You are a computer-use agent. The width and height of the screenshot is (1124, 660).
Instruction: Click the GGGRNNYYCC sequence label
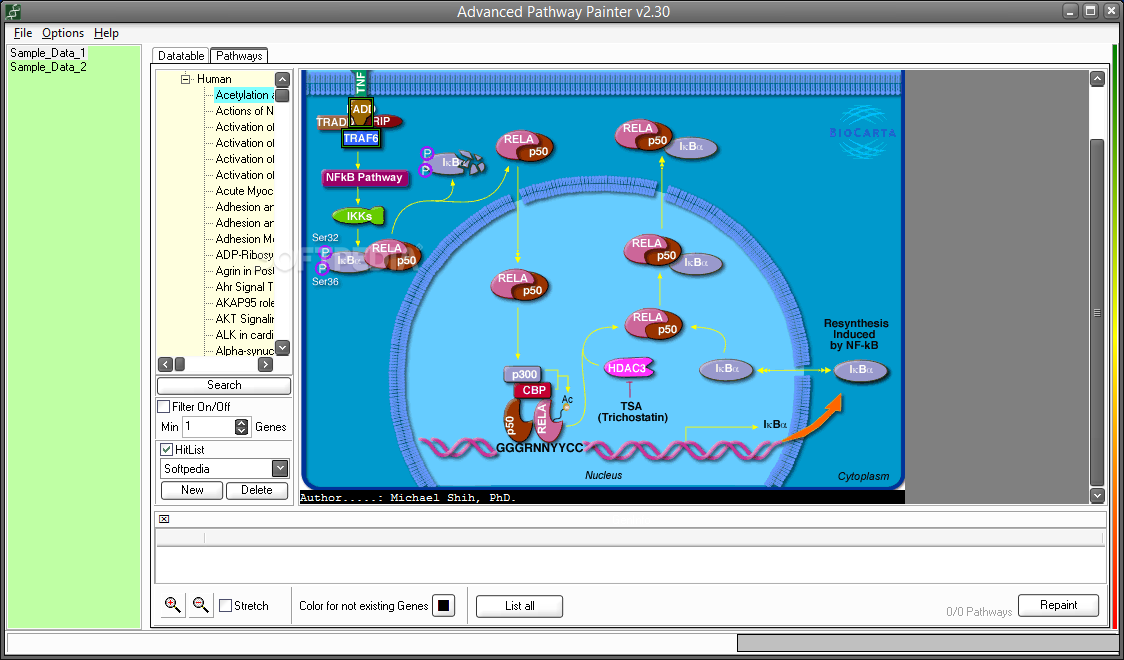(x=540, y=449)
